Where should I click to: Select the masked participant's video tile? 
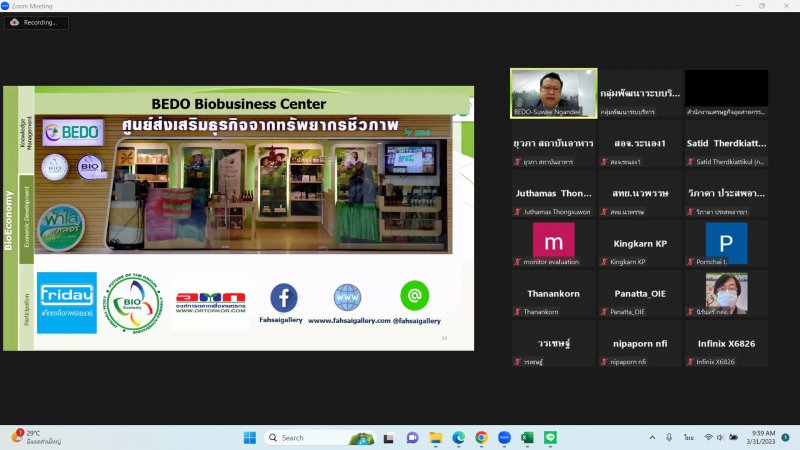pos(727,293)
